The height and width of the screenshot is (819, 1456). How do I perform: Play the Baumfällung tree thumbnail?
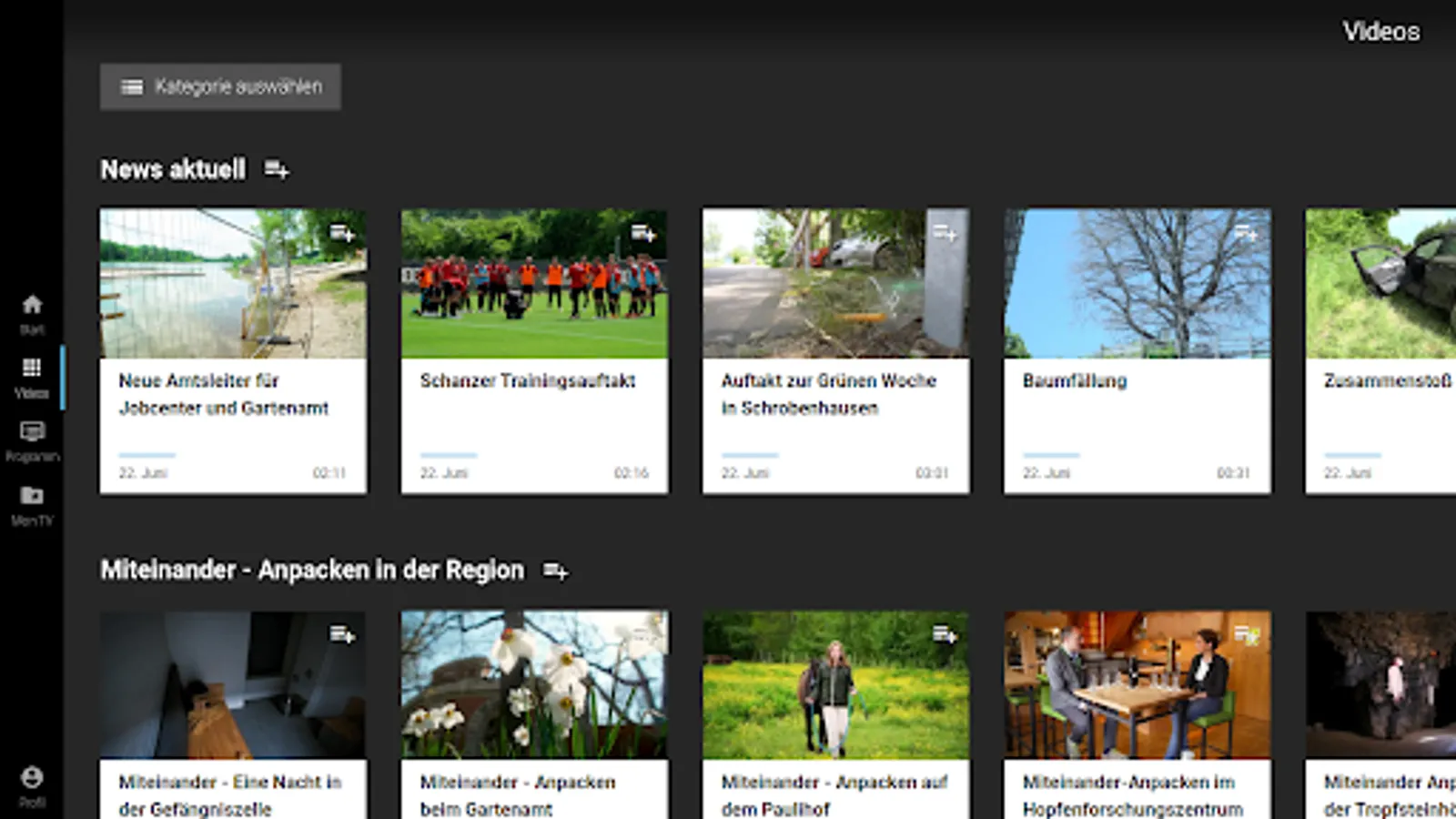point(1137,283)
